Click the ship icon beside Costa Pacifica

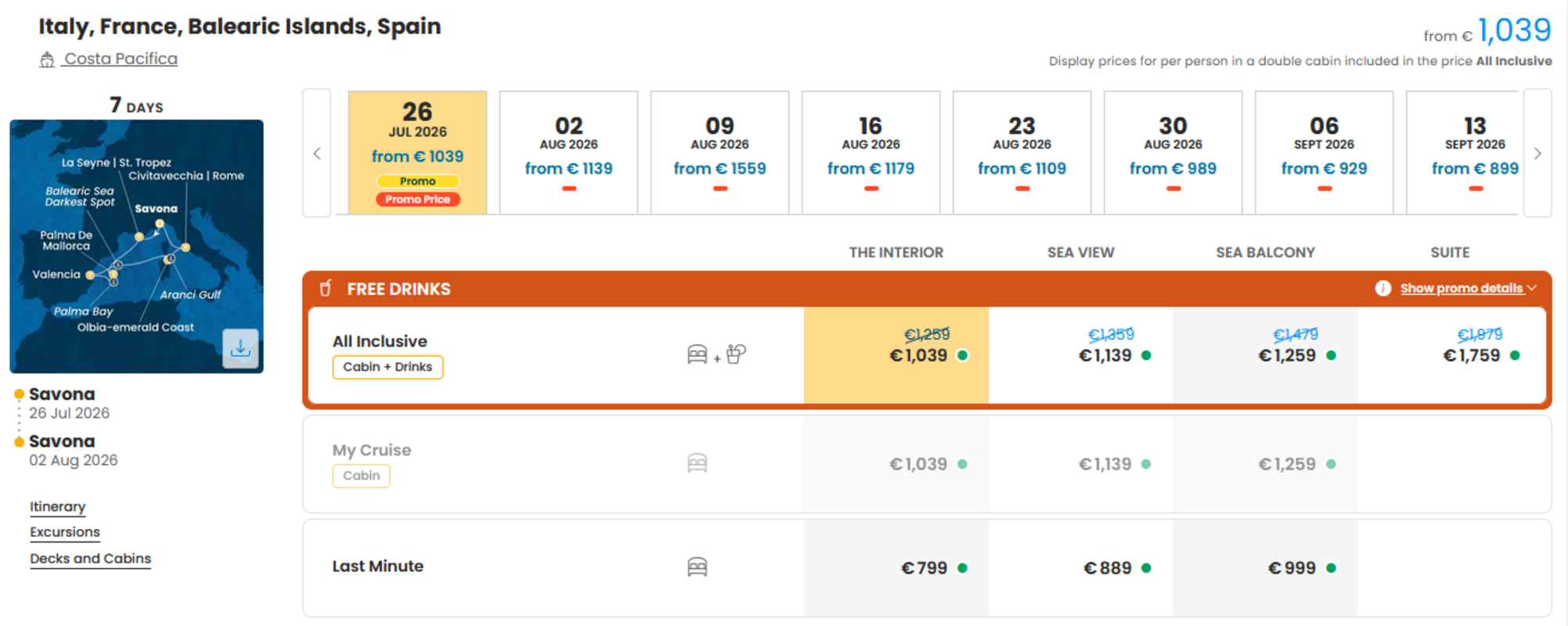click(47, 59)
